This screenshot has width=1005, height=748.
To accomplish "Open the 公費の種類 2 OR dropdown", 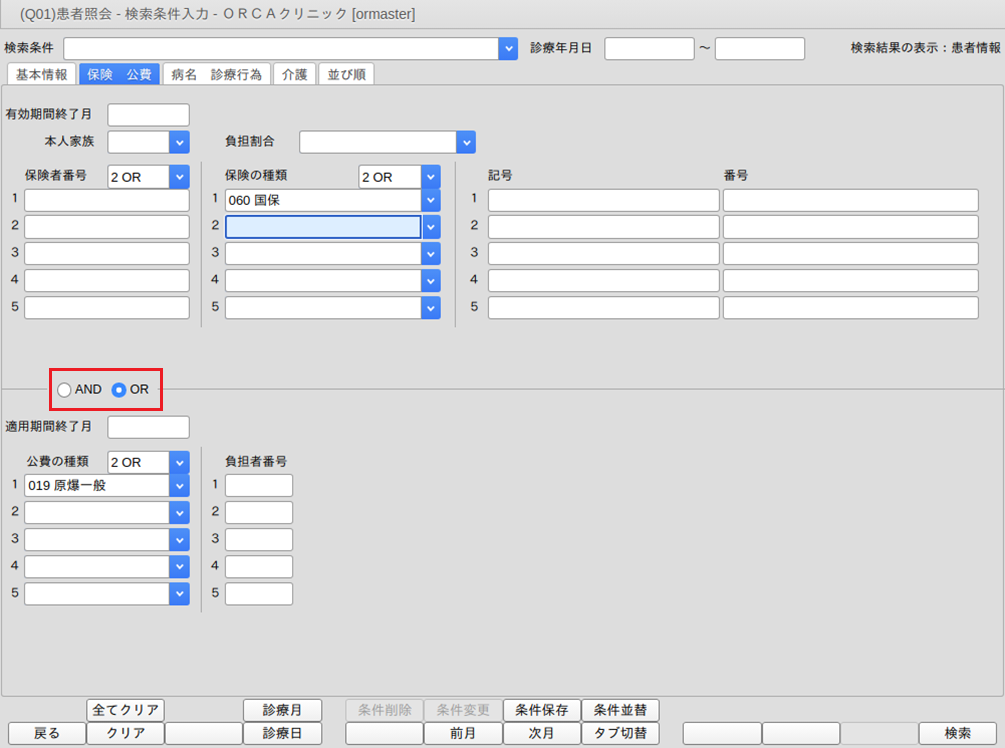I will [x=179, y=463].
